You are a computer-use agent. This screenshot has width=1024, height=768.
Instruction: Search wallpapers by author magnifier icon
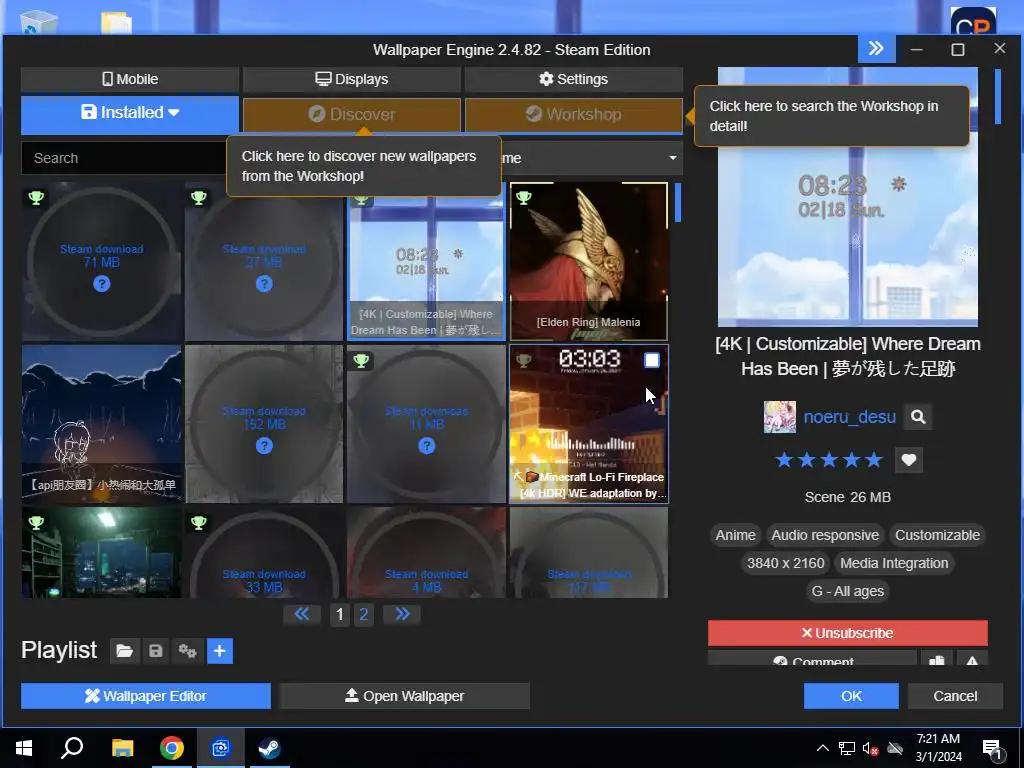[918, 417]
